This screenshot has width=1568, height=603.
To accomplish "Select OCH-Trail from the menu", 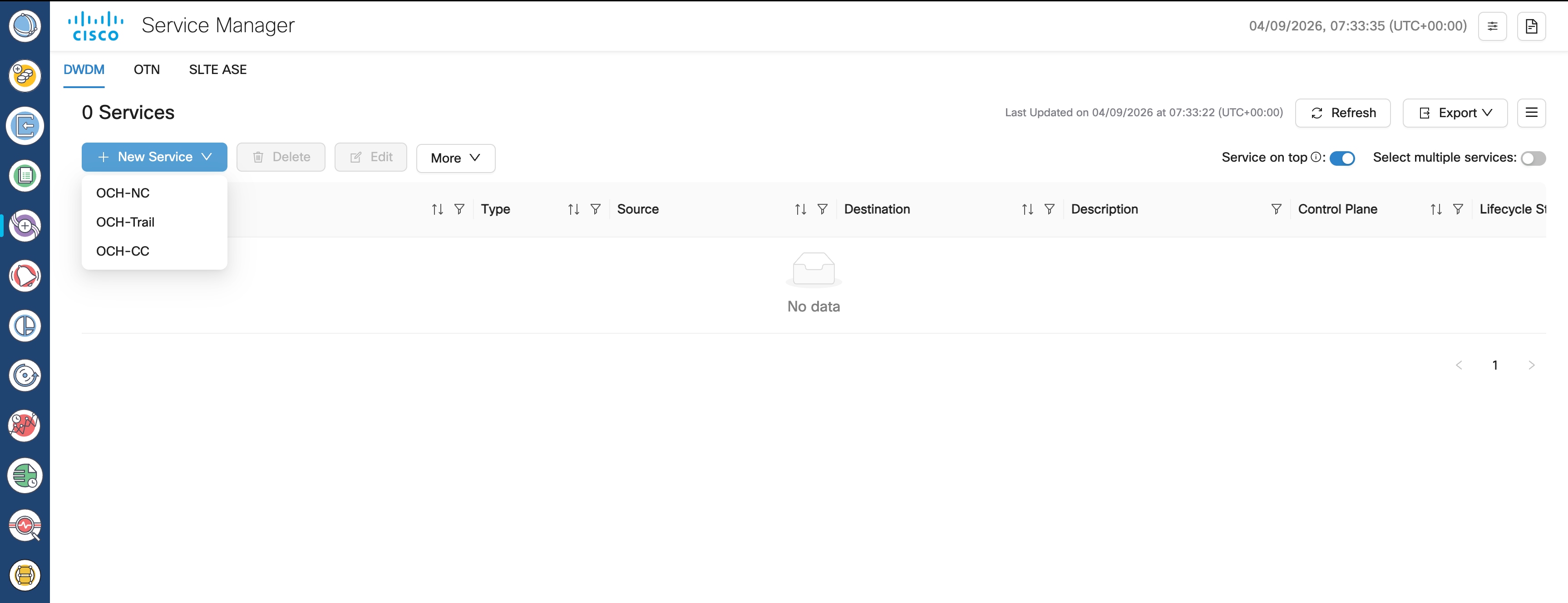I will tap(125, 222).
